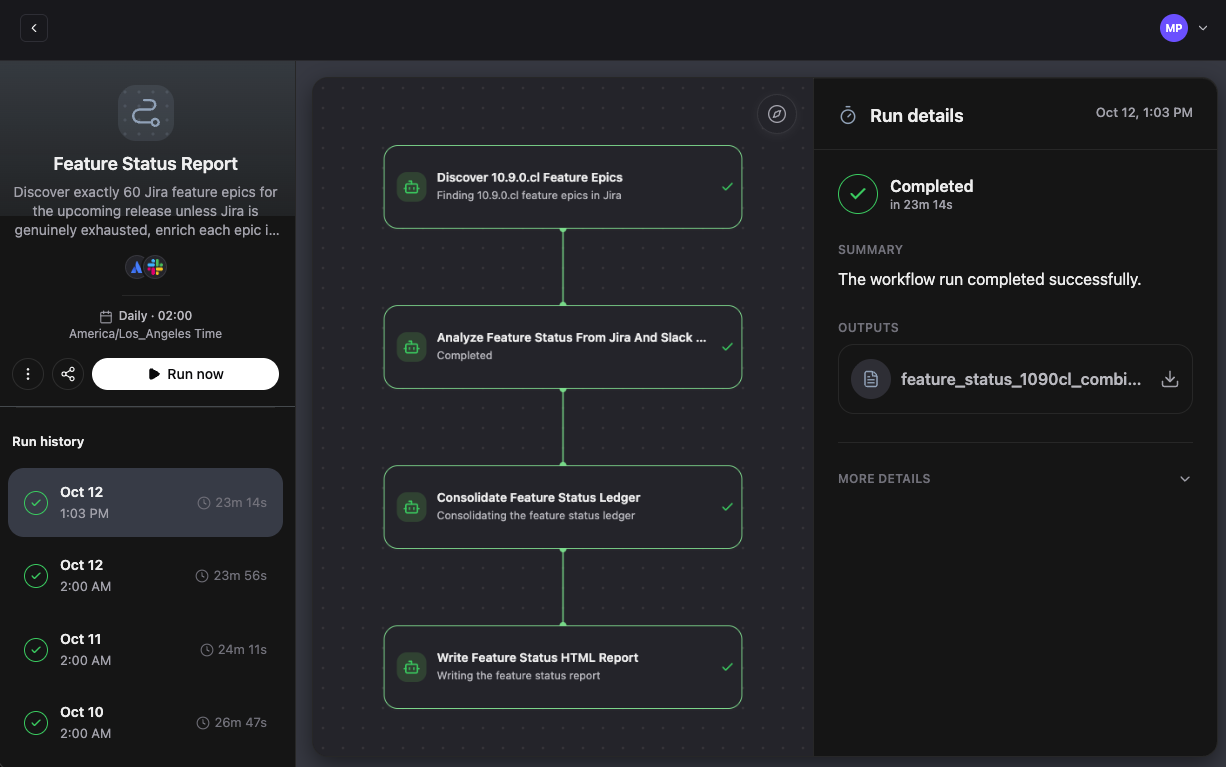1226x767 pixels.
Task: Open Write Feature Status HTML Report node
Action: click(x=563, y=667)
